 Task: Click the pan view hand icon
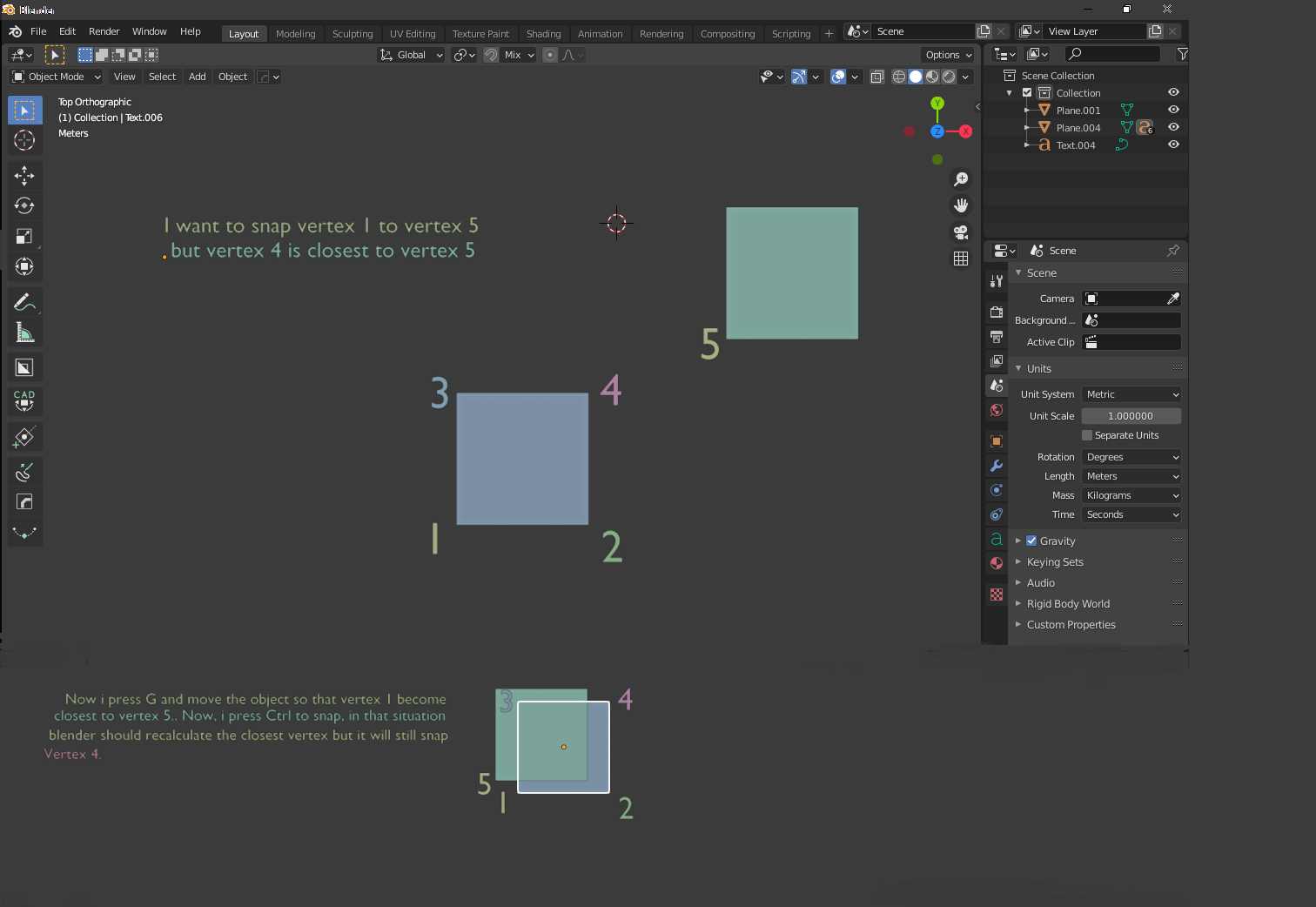click(961, 205)
